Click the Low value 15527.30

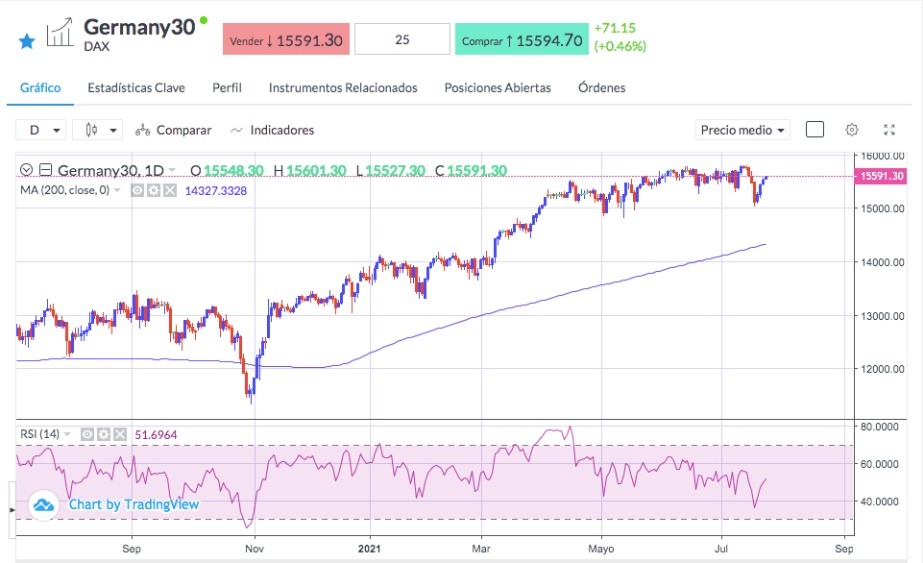(395, 171)
